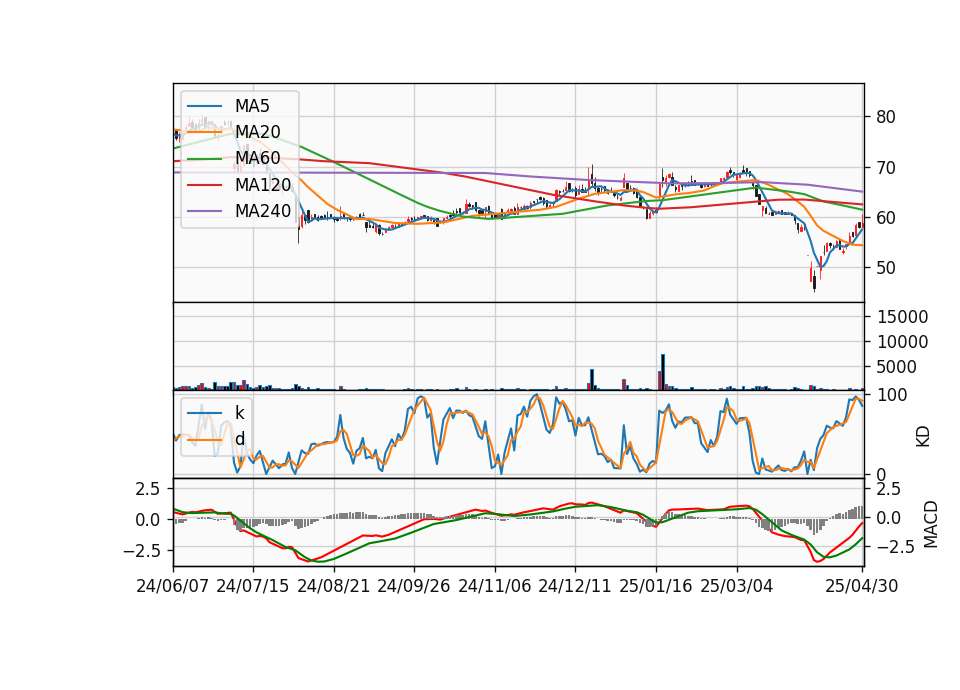960x690 pixels.
Task: Click the 10000 volume axis label
Action: click(902, 342)
